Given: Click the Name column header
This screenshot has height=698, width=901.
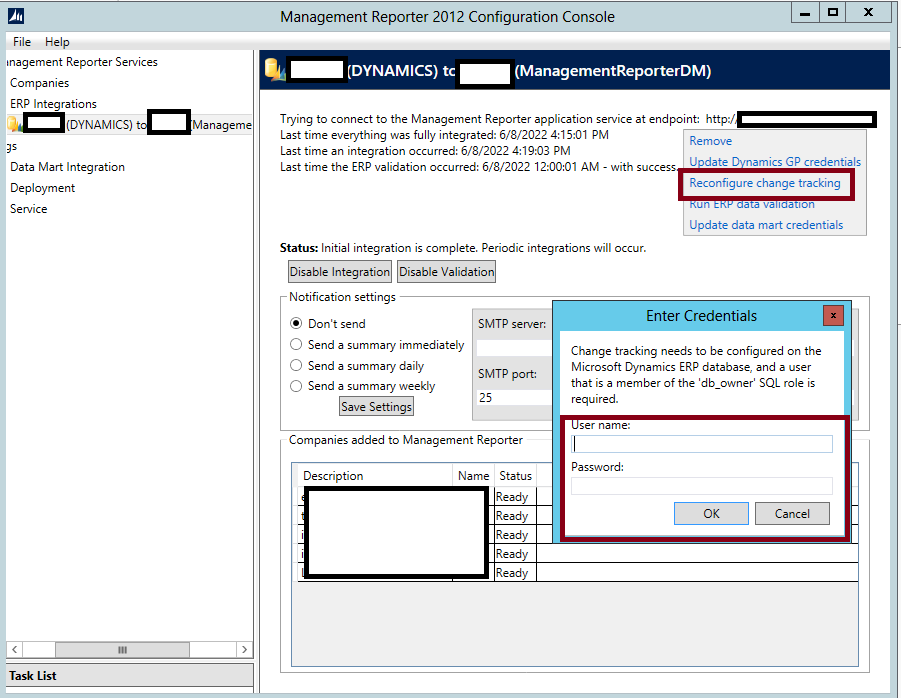Looking at the screenshot, I should [473, 476].
